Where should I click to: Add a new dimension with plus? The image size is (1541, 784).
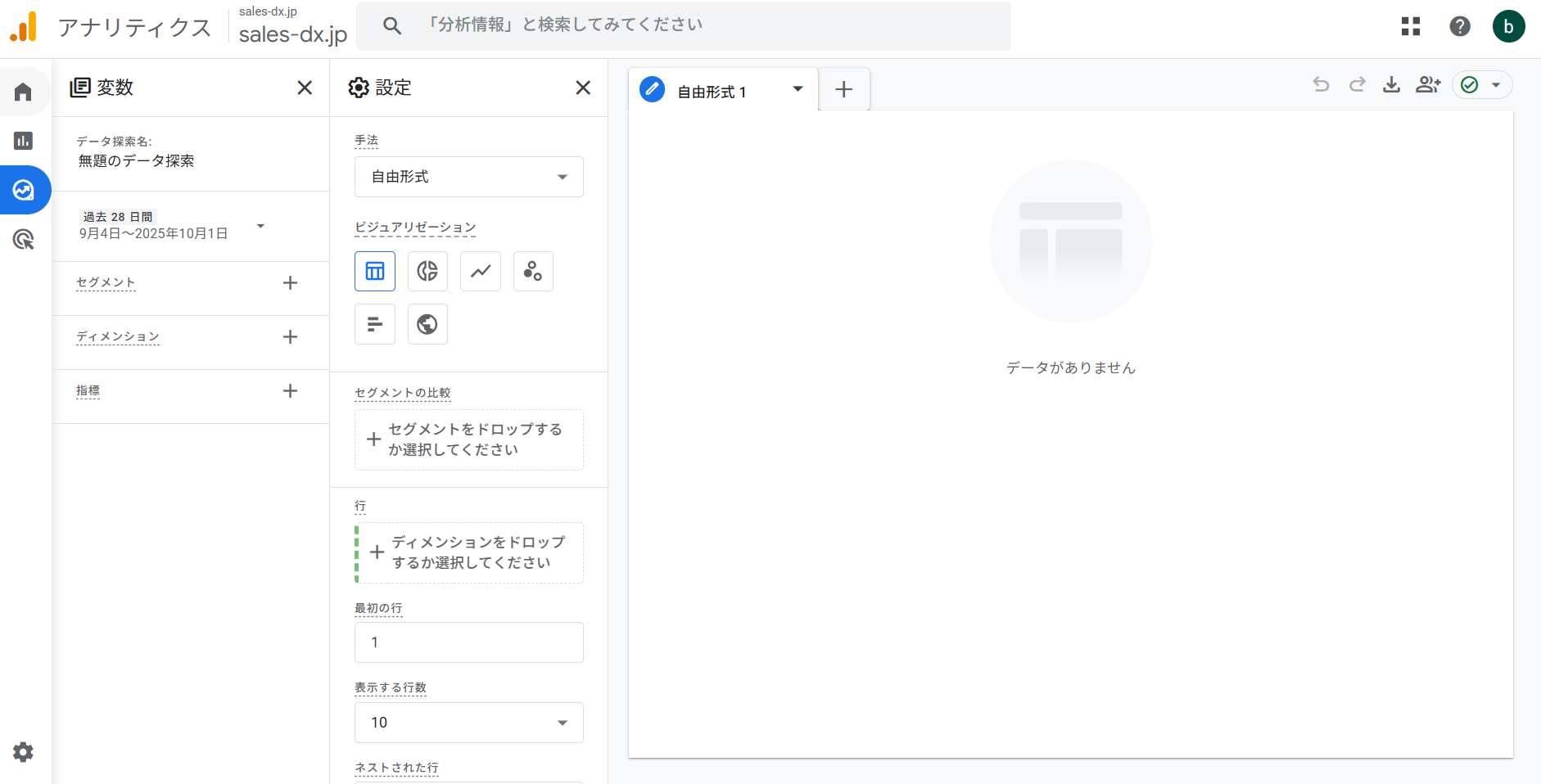coord(290,337)
